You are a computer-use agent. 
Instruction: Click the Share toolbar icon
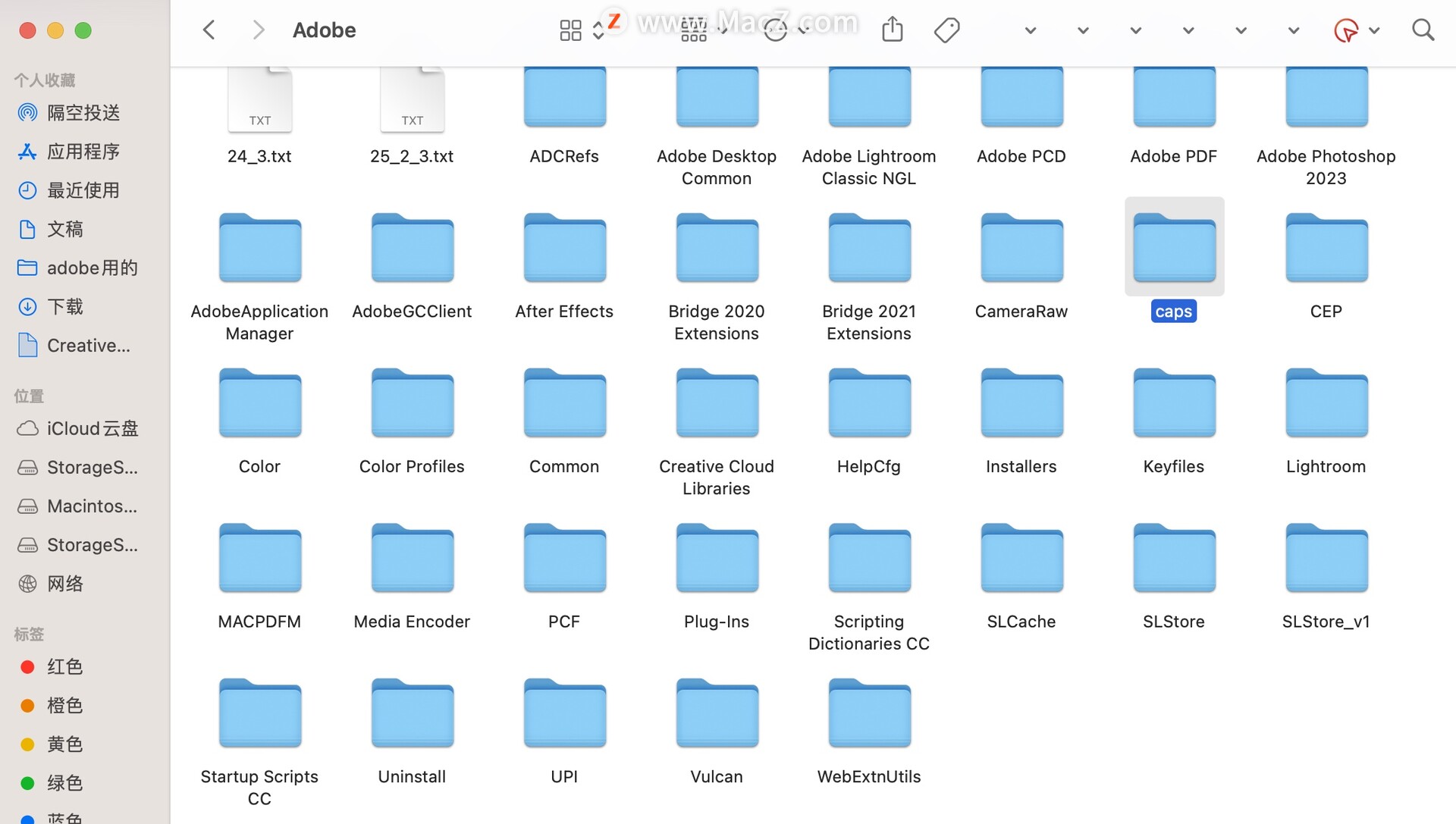pyautogui.click(x=893, y=30)
